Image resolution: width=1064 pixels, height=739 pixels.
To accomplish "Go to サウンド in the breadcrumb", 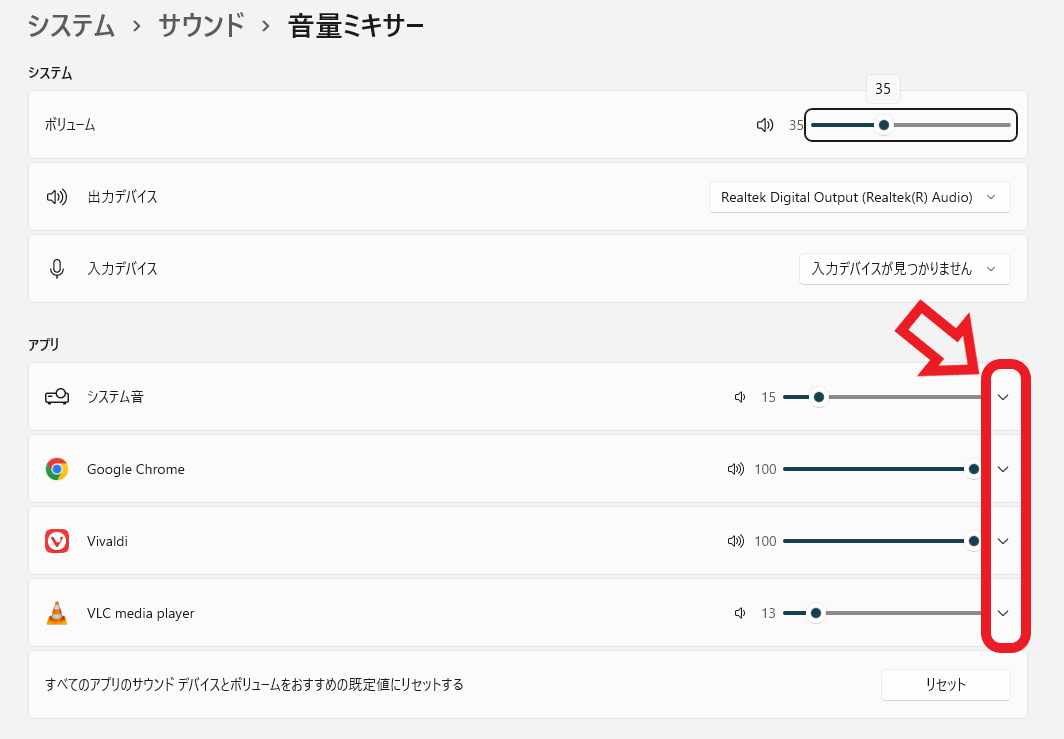I will tap(201, 25).
